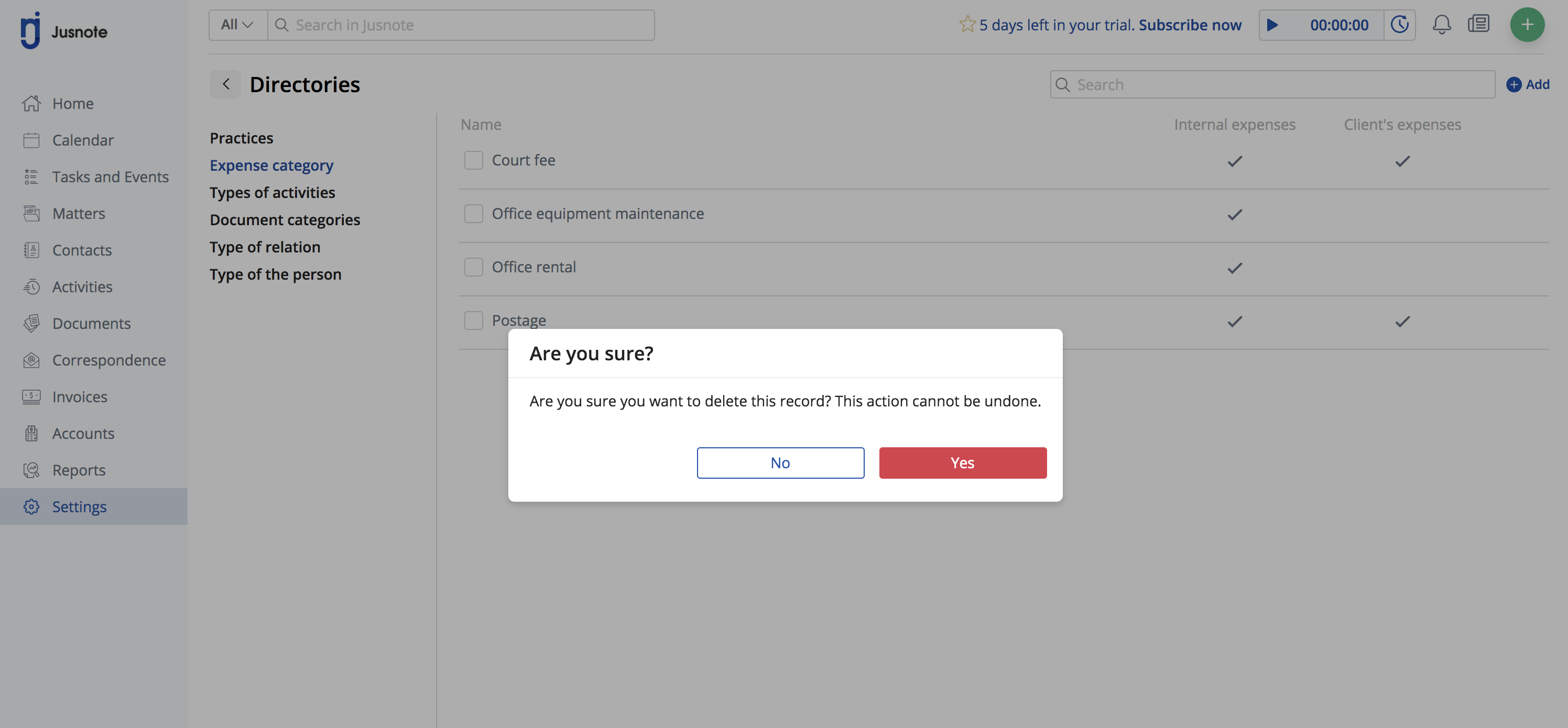Click Court fee internal expenses checkmark
This screenshot has height=728, width=1568.
[1235, 161]
